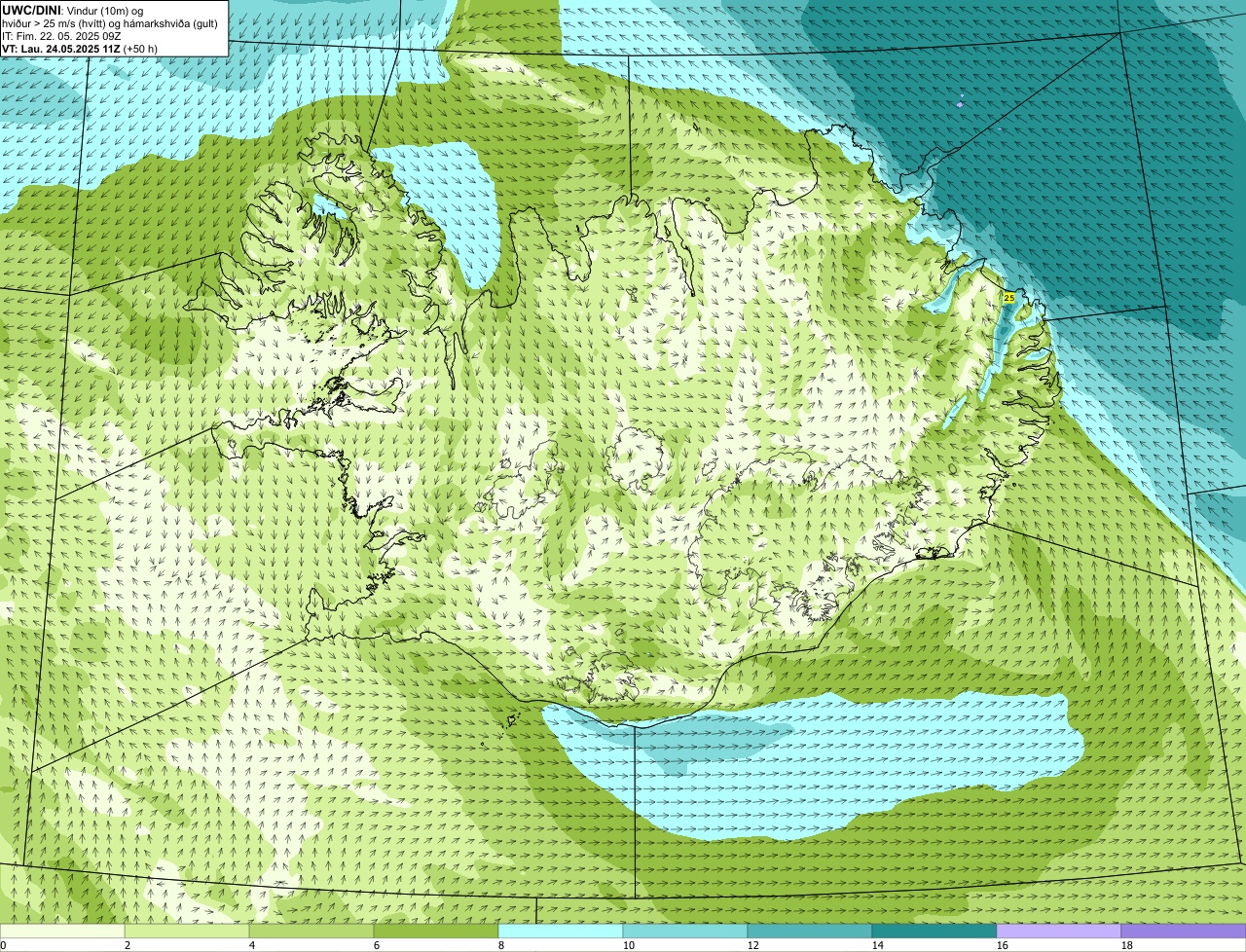Select the purple swatch above 18 m/s
Screen dimensions: 1246x952
click(1184, 931)
